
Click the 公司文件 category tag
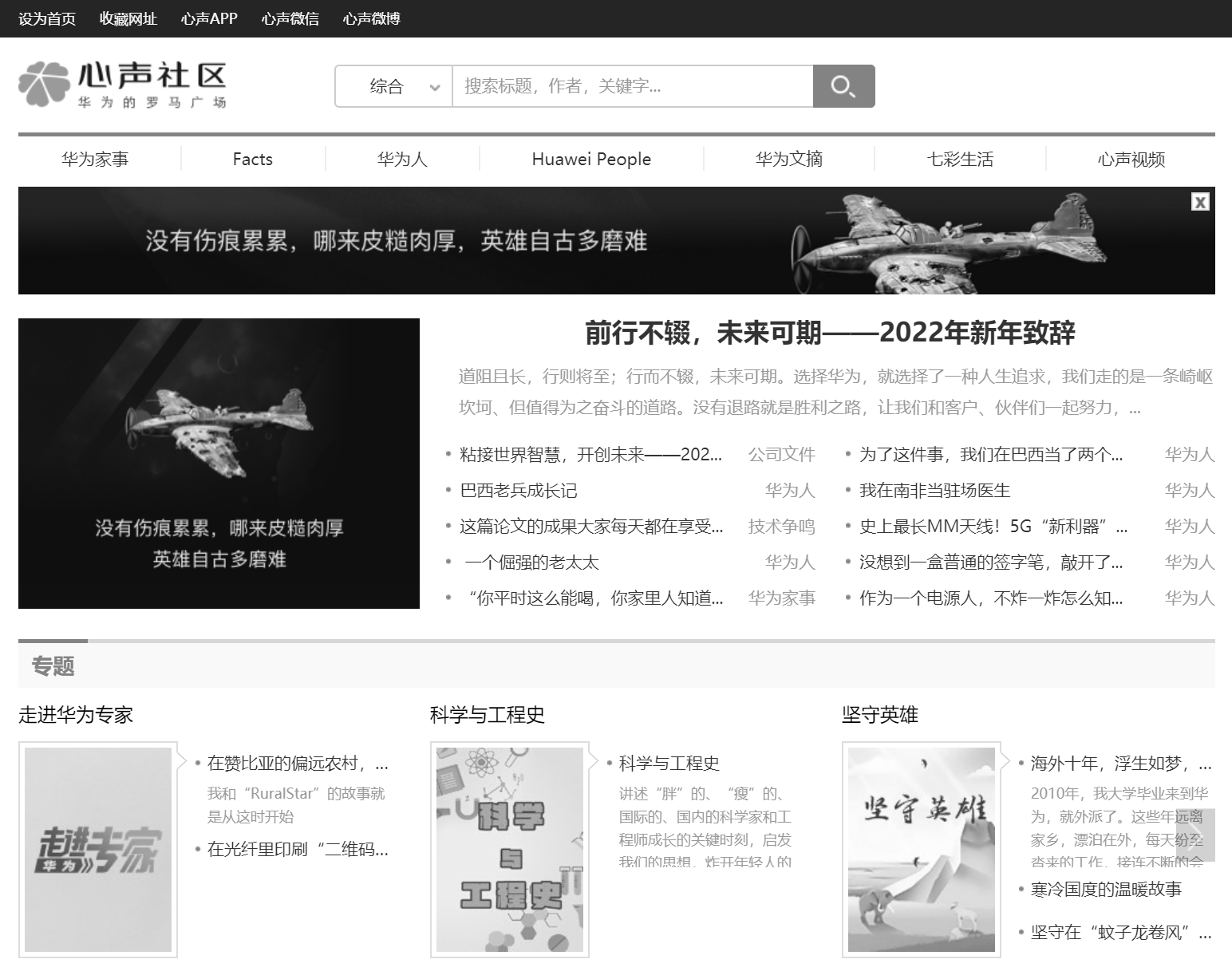[781, 455]
